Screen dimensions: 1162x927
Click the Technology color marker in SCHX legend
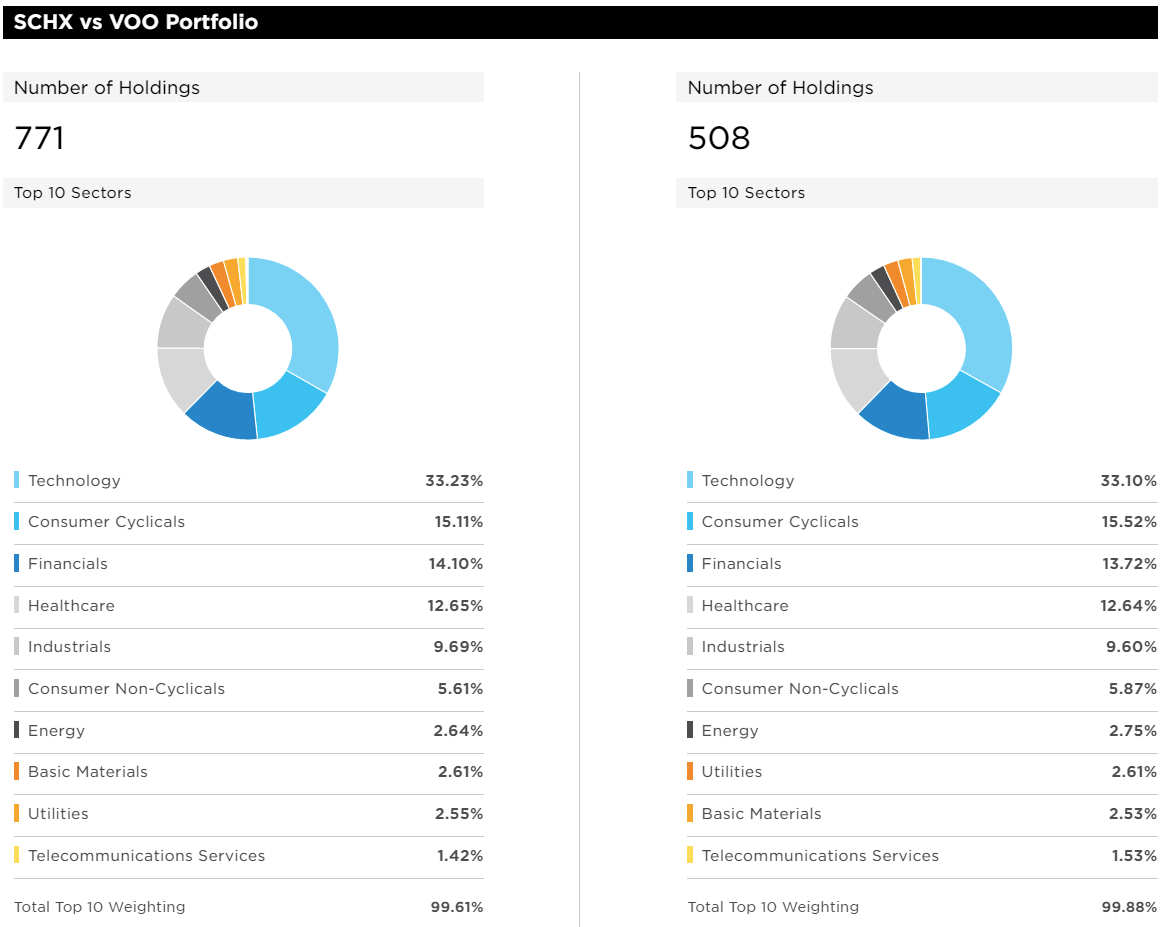[15, 481]
